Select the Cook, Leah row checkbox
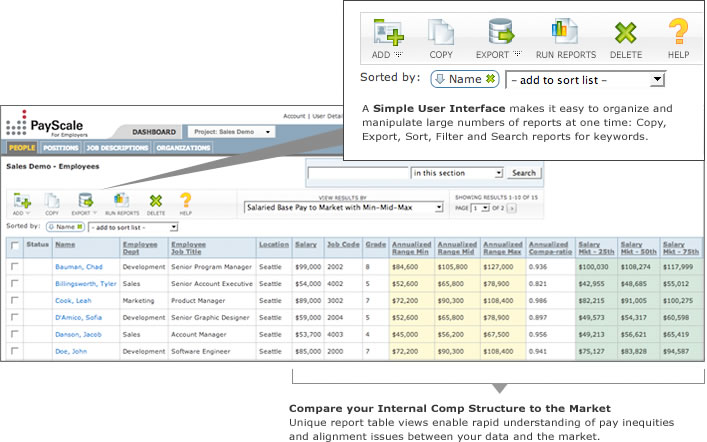This screenshot has height=442, width=707. point(15,300)
